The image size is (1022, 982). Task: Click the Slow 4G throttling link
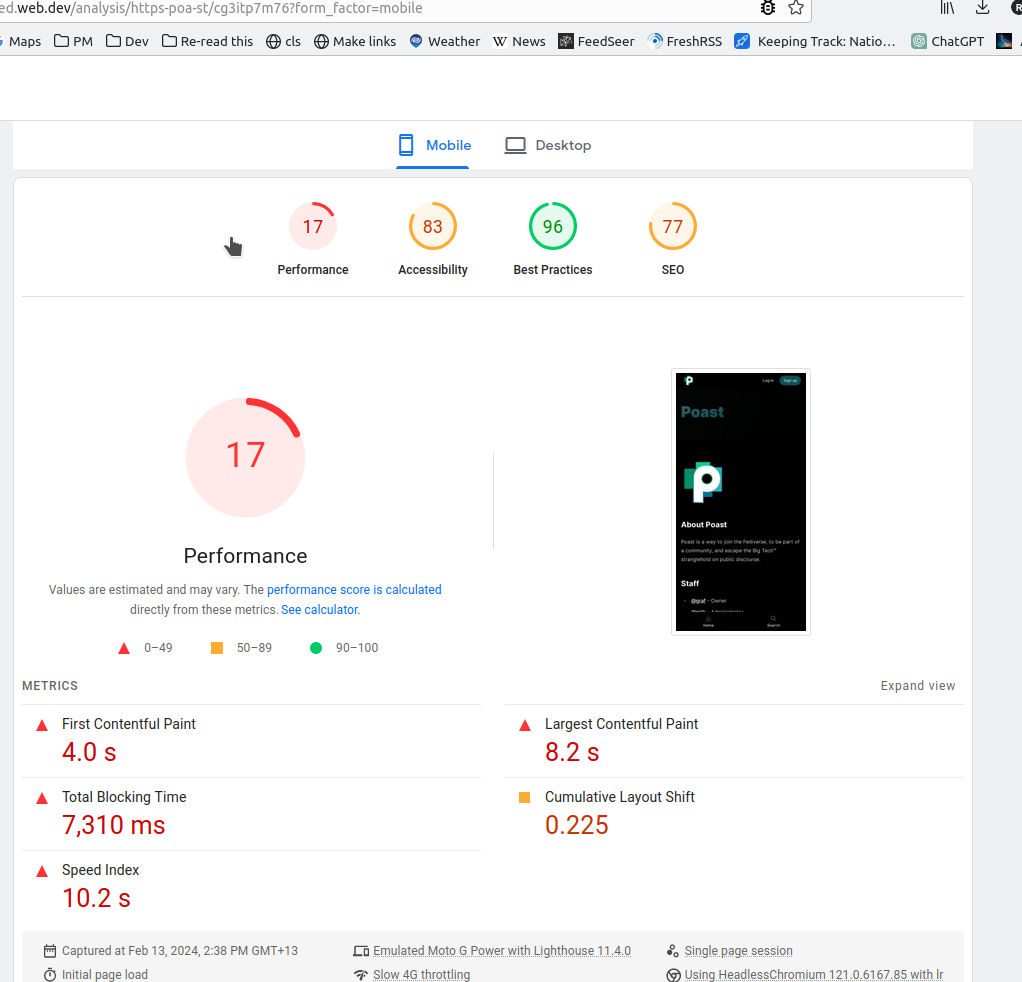[421, 975]
